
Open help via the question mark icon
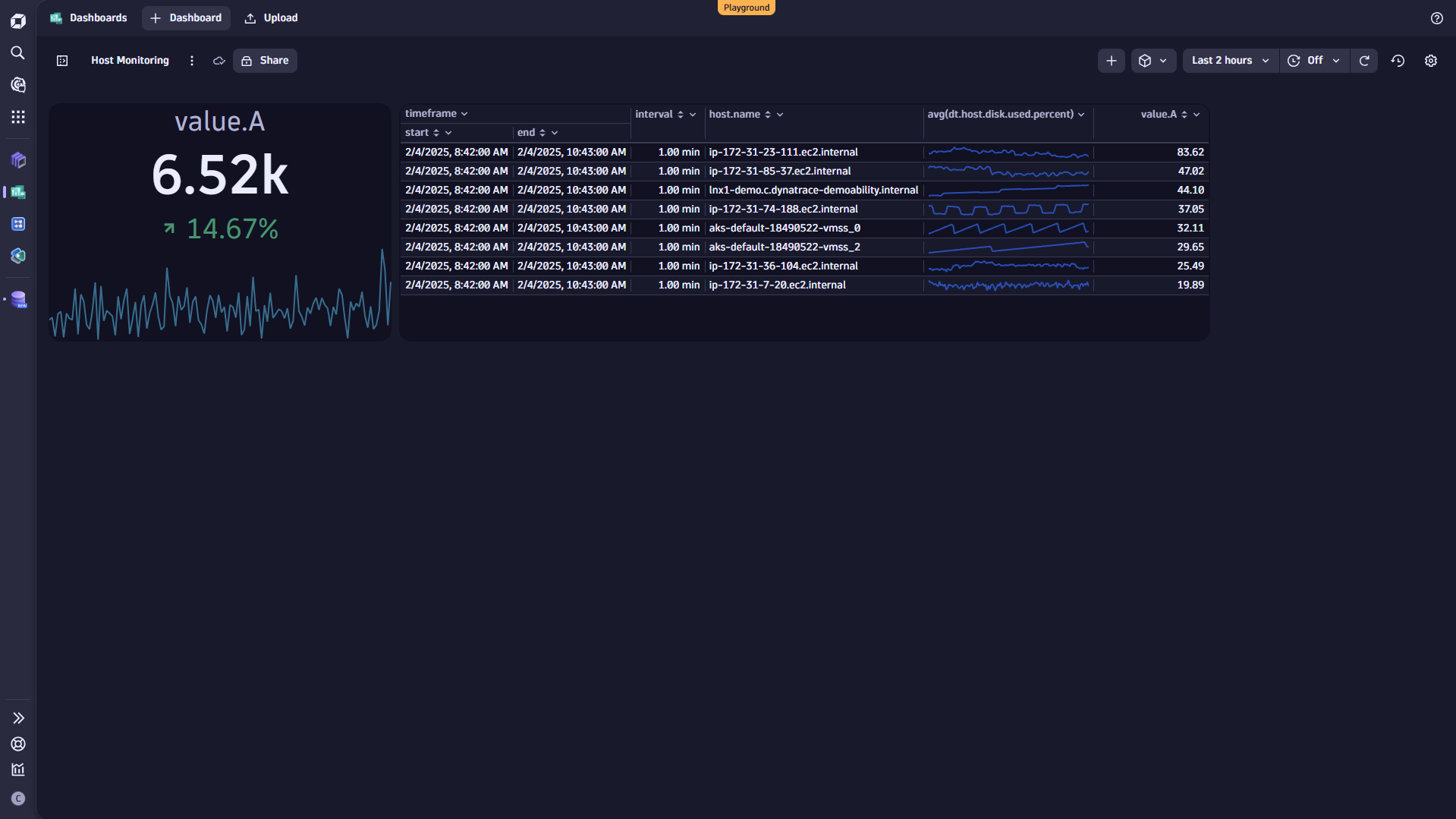click(1436, 17)
